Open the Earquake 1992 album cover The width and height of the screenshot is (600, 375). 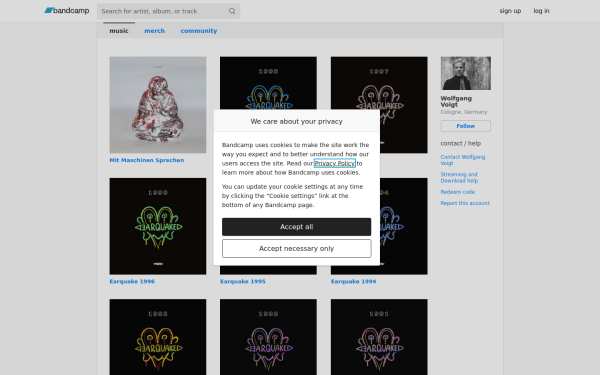(x=268, y=337)
